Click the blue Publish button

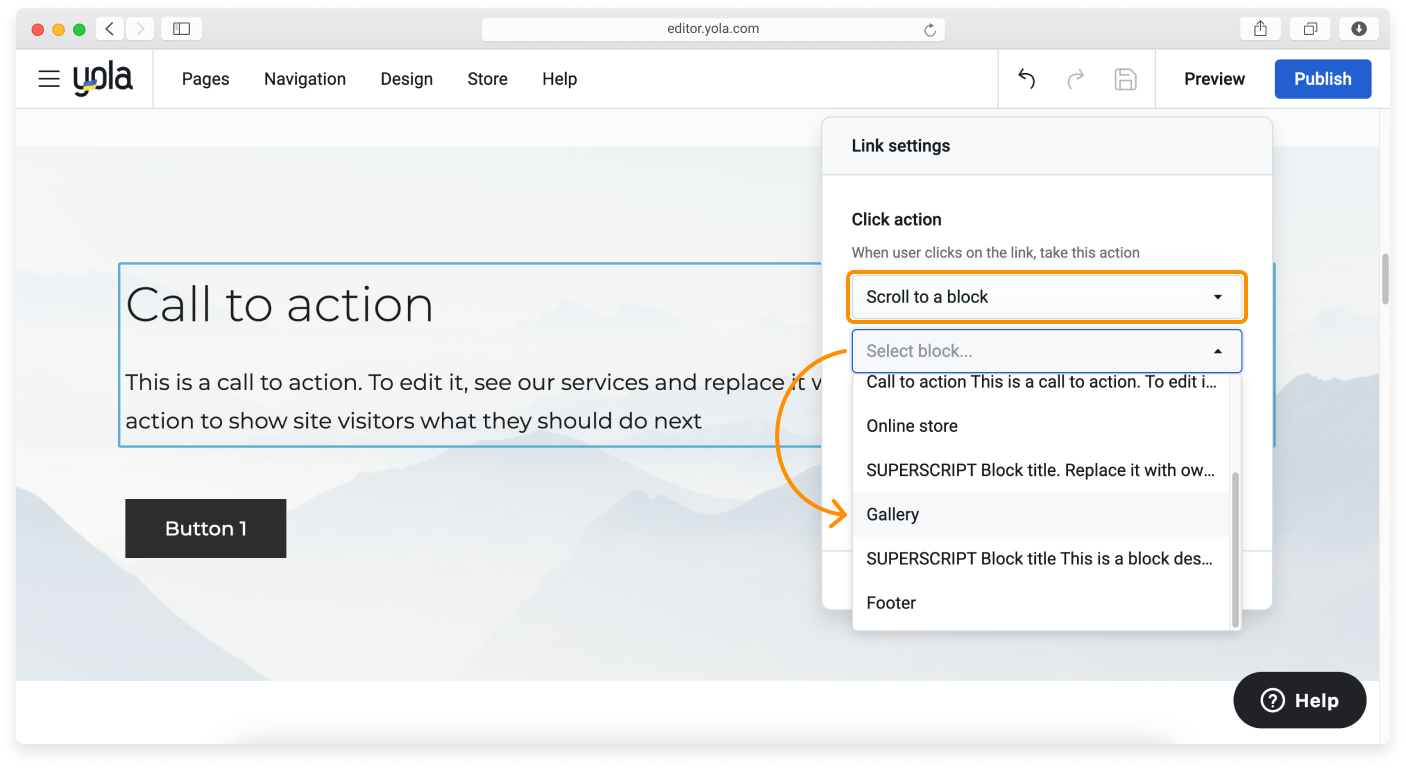tap(1322, 79)
